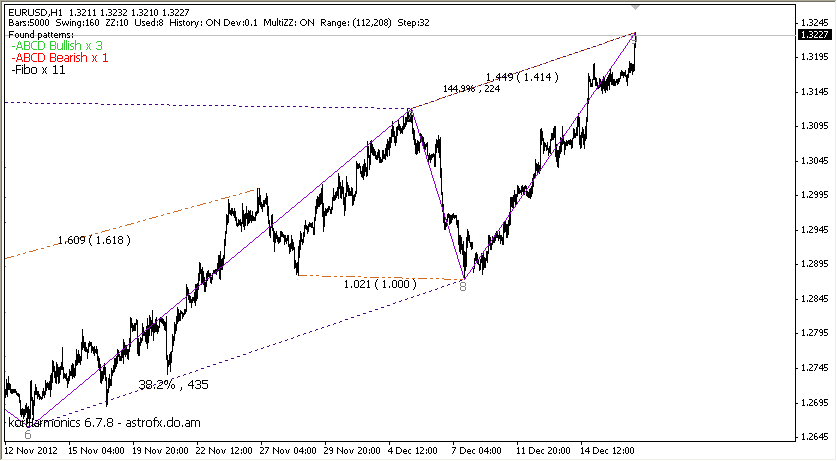Select the ABCD Bullish x 3 label
The width and height of the screenshot is (837, 461).
point(56,46)
